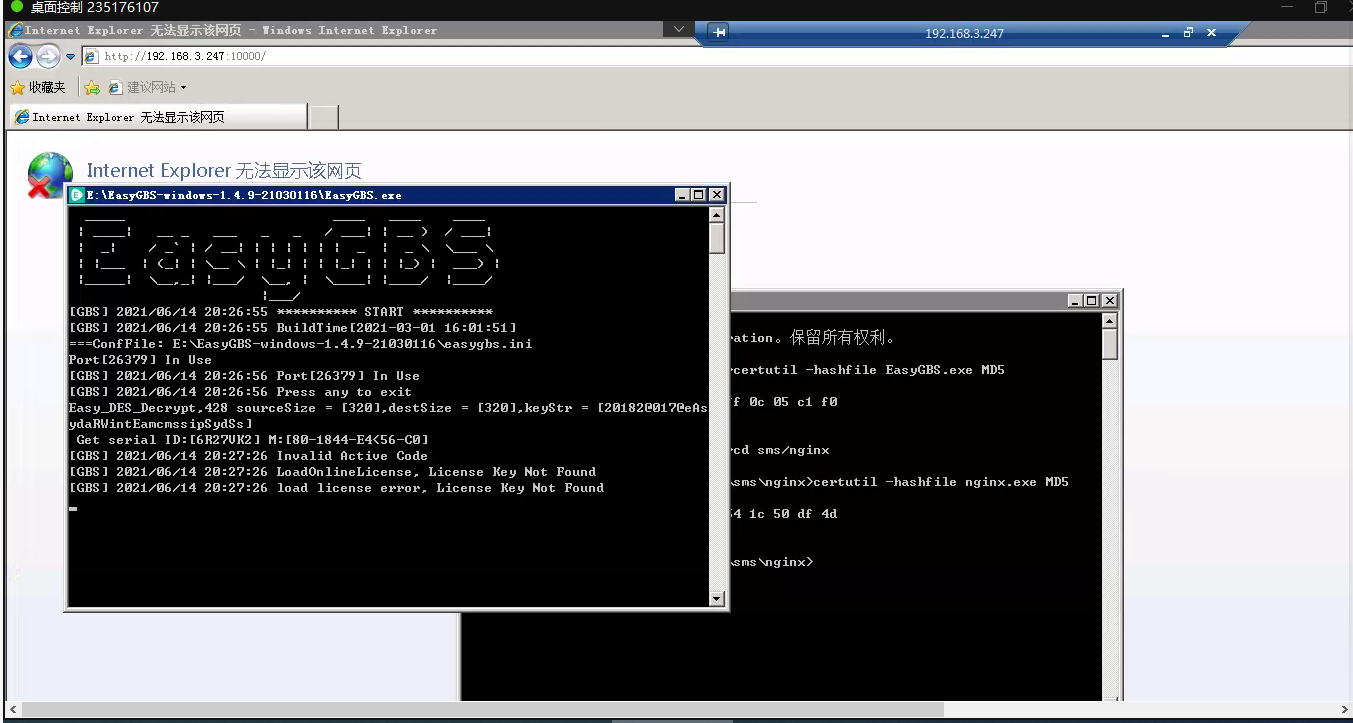Click the add to favorites bar icon
The width and height of the screenshot is (1353, 723).
(x=92, y=88)
